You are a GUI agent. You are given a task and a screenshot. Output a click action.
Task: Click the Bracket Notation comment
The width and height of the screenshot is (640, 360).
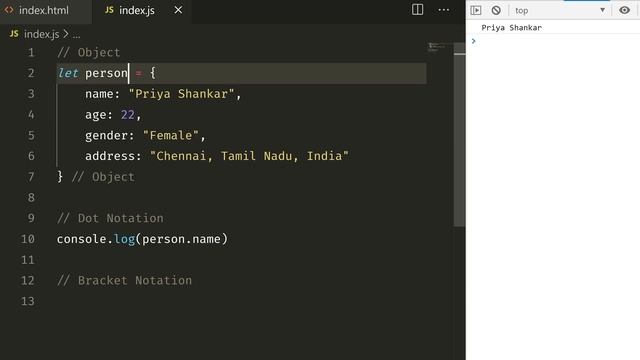point(124,280)
